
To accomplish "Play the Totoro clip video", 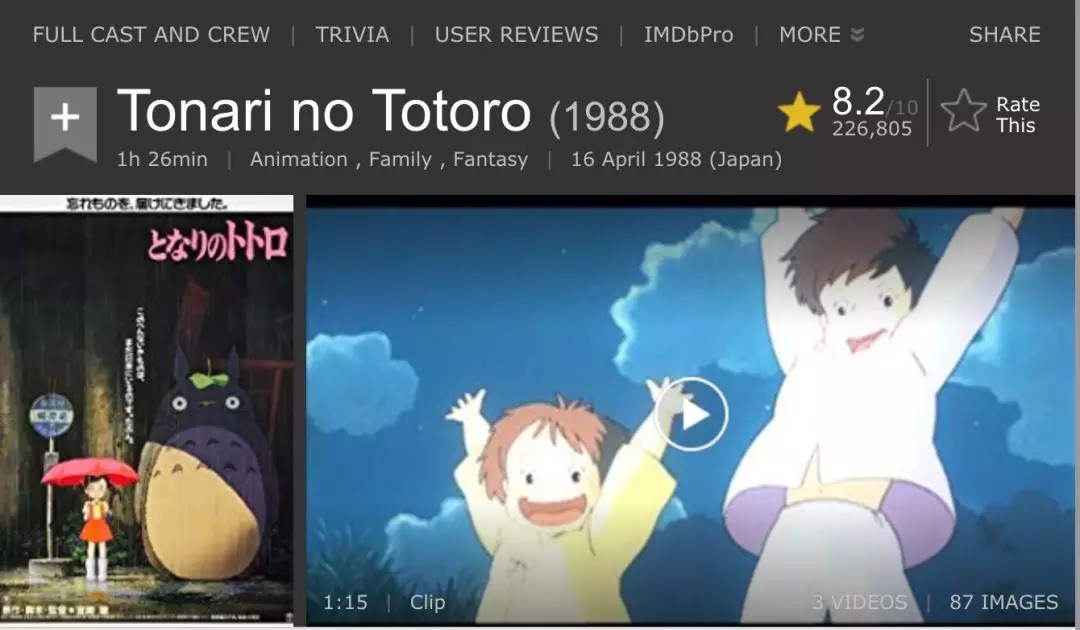I will (691, 414).
